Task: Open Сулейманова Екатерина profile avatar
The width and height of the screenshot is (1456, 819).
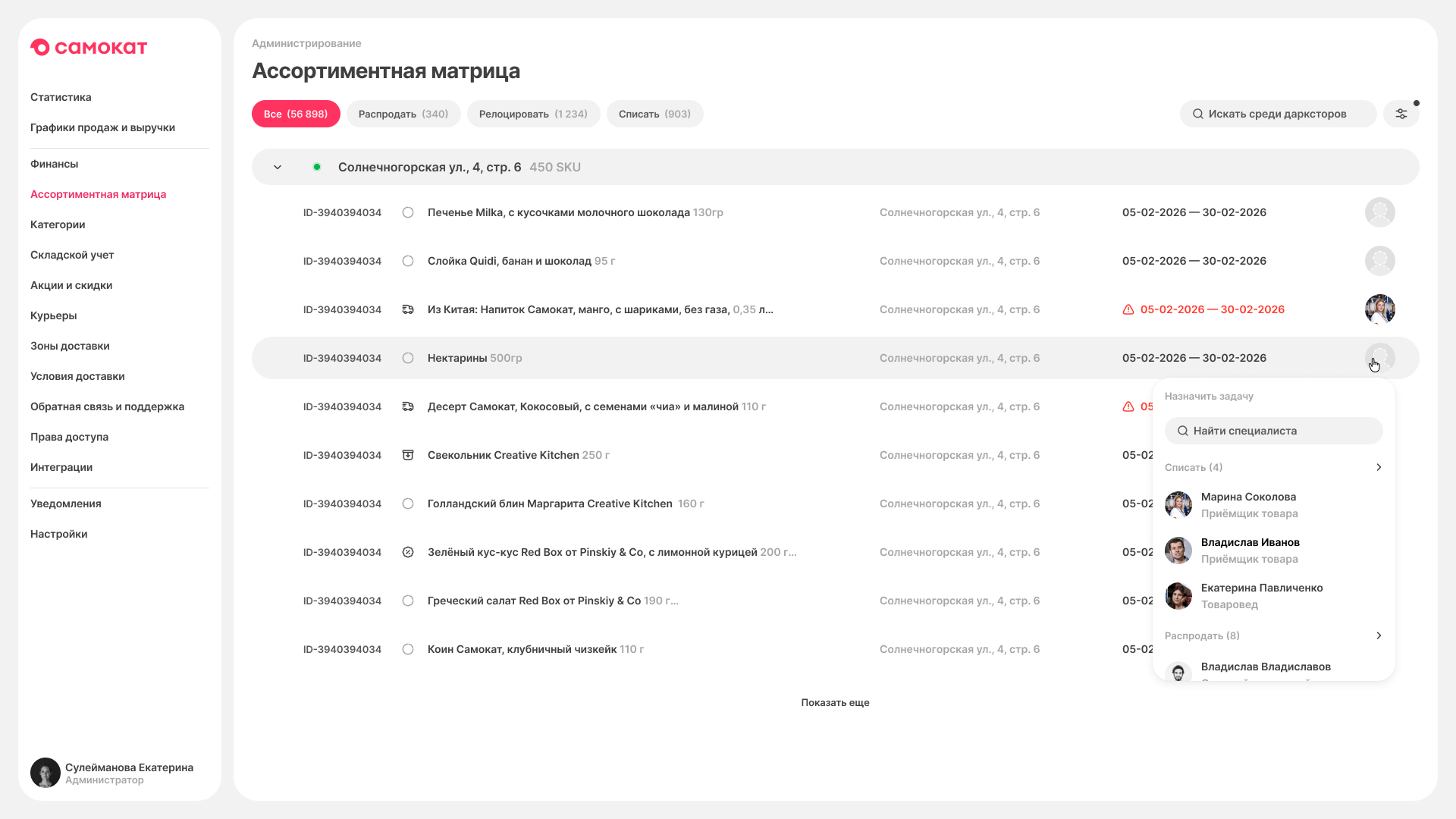Action: coord(45,773)
